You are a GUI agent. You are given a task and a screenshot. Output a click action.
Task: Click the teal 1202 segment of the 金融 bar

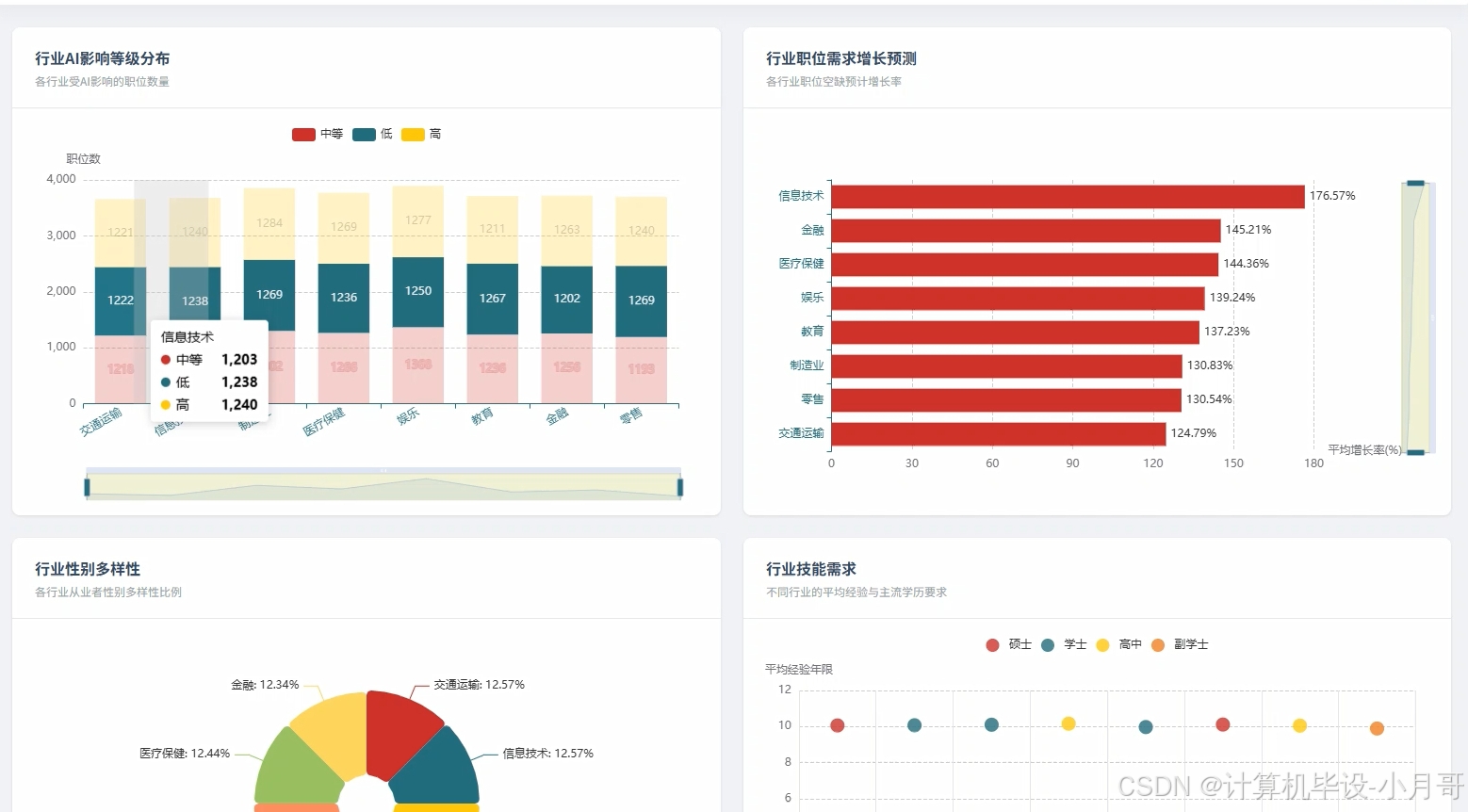click(567, 300)
